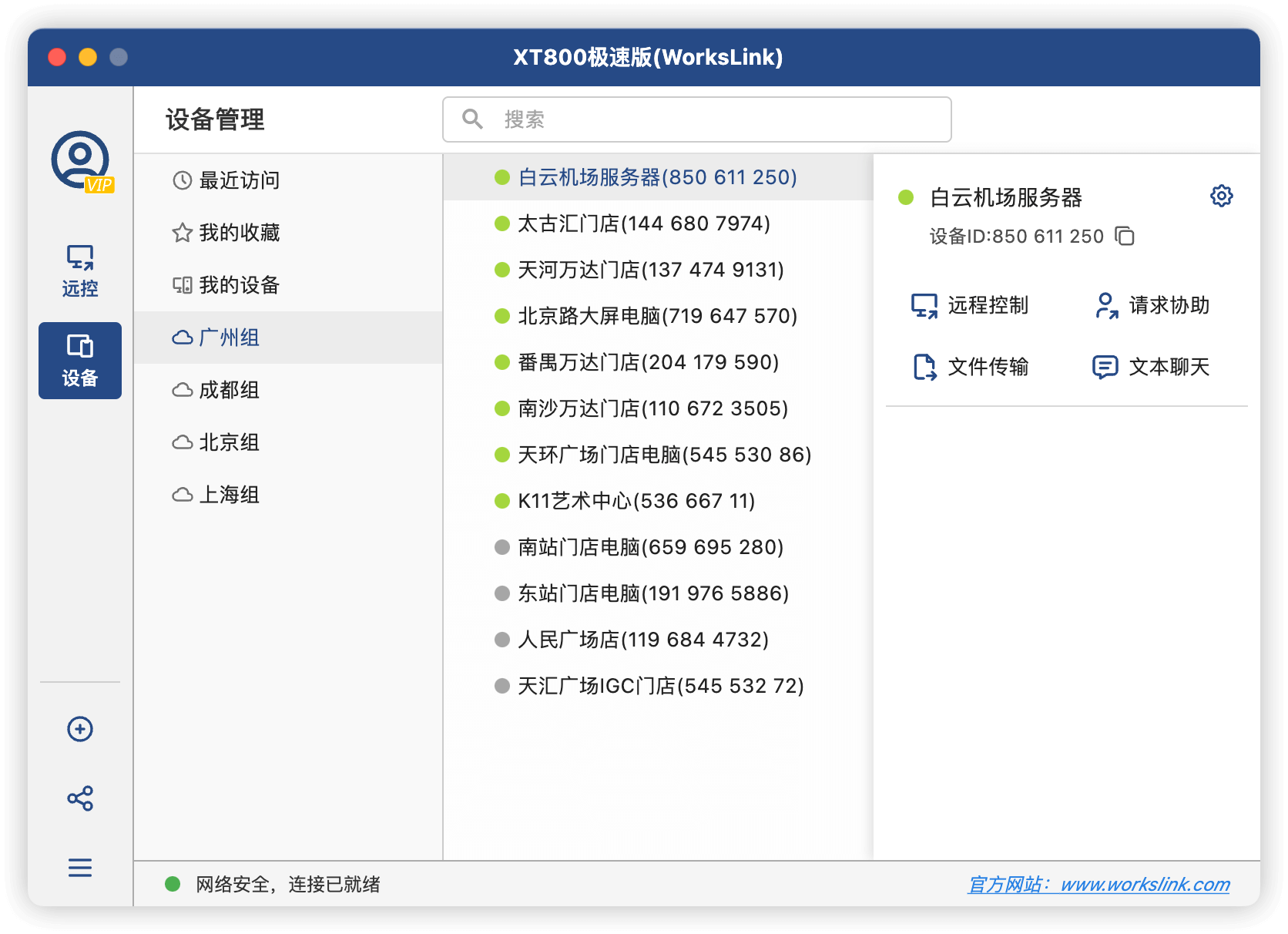Click the 网络安全，连接已就绪 status text

[288, 884]
